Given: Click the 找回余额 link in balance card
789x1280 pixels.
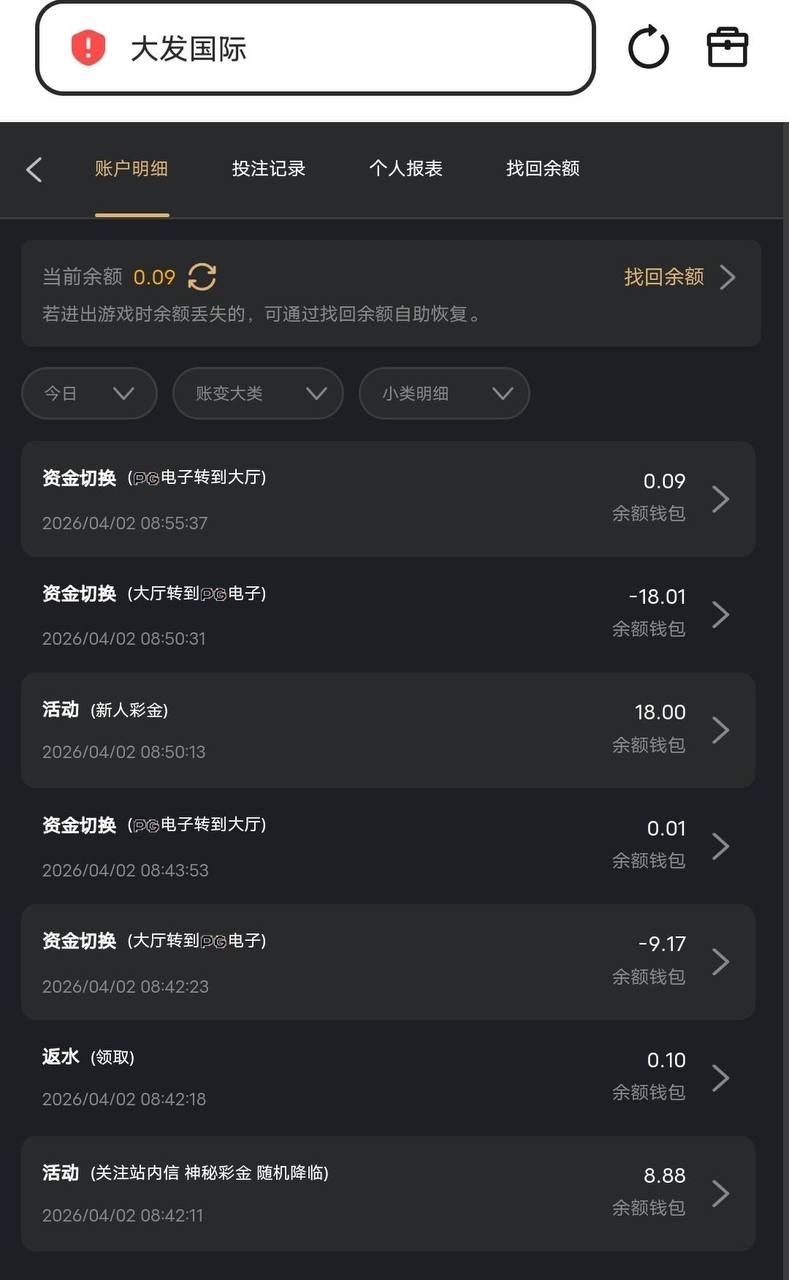Looking at the screenshot, I should coord(679,277).
